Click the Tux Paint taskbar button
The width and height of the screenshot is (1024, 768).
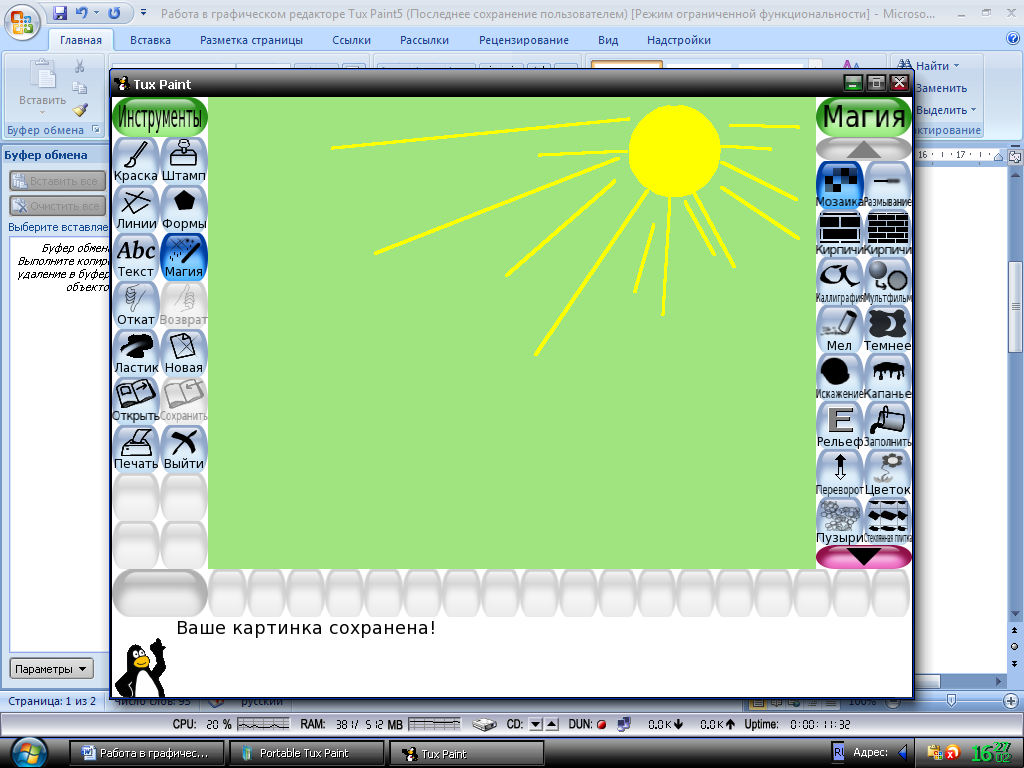466,754
